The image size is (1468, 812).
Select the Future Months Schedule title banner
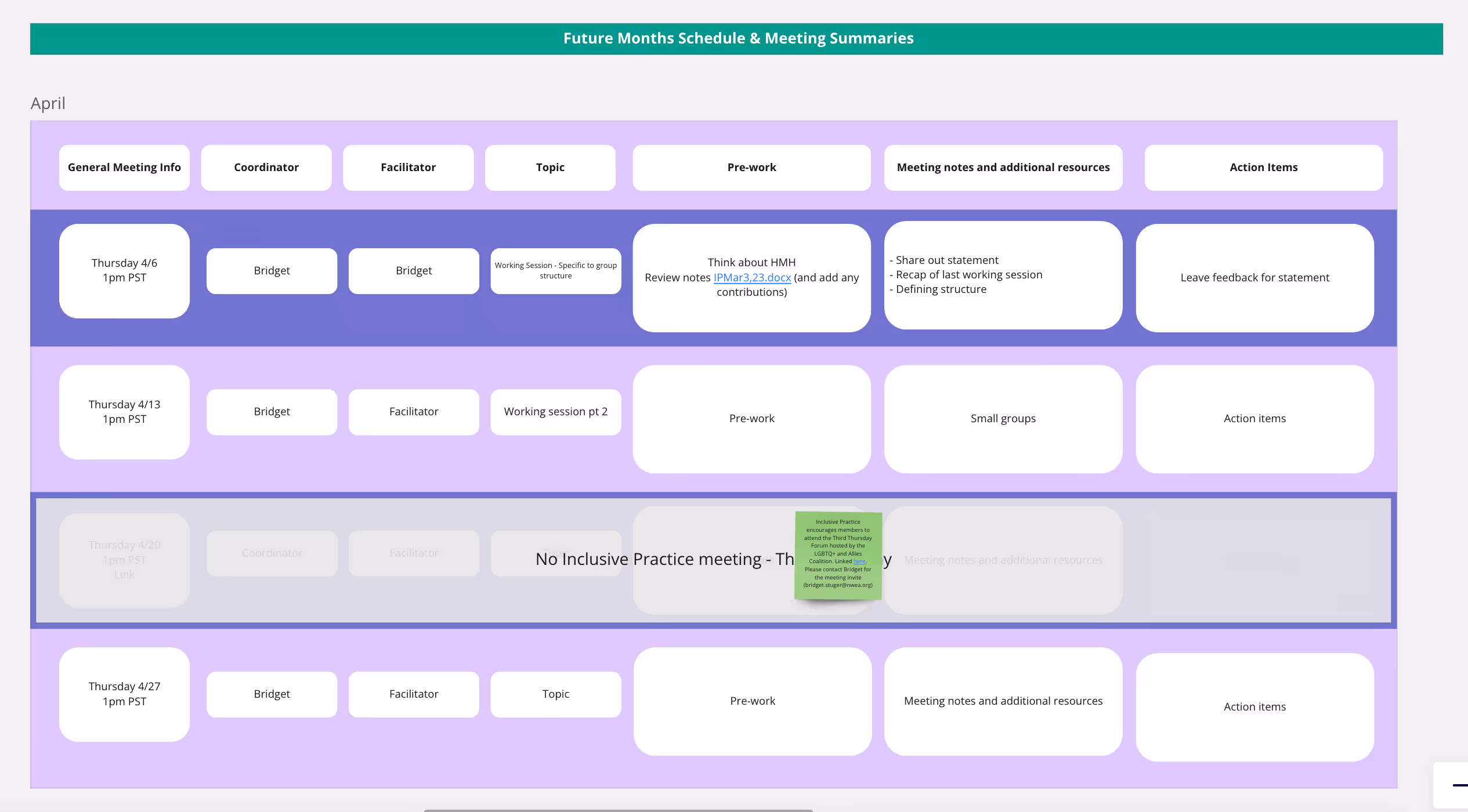click(736, 39)
